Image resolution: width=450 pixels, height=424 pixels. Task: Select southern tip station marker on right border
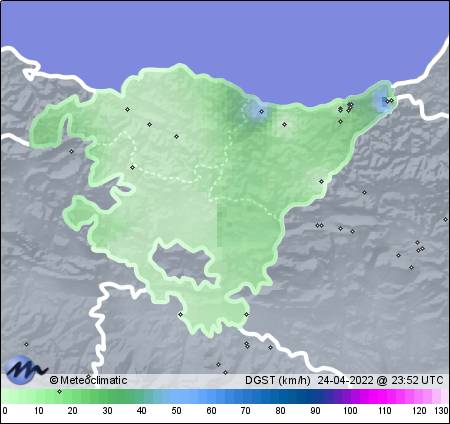tap(246, 314)
